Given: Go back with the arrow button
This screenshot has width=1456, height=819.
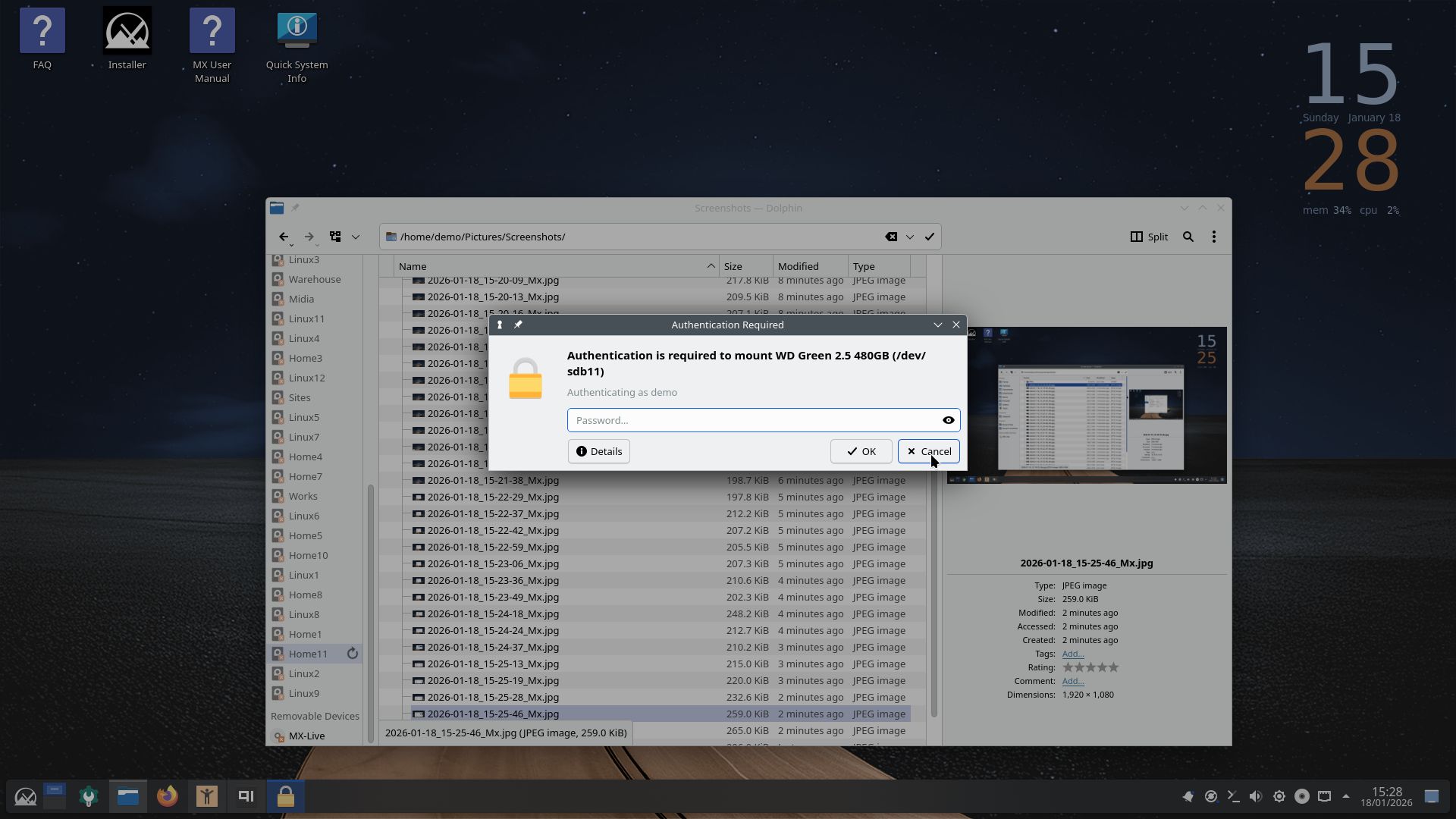Looking at the screenshot, I should [x=283, y=237].
